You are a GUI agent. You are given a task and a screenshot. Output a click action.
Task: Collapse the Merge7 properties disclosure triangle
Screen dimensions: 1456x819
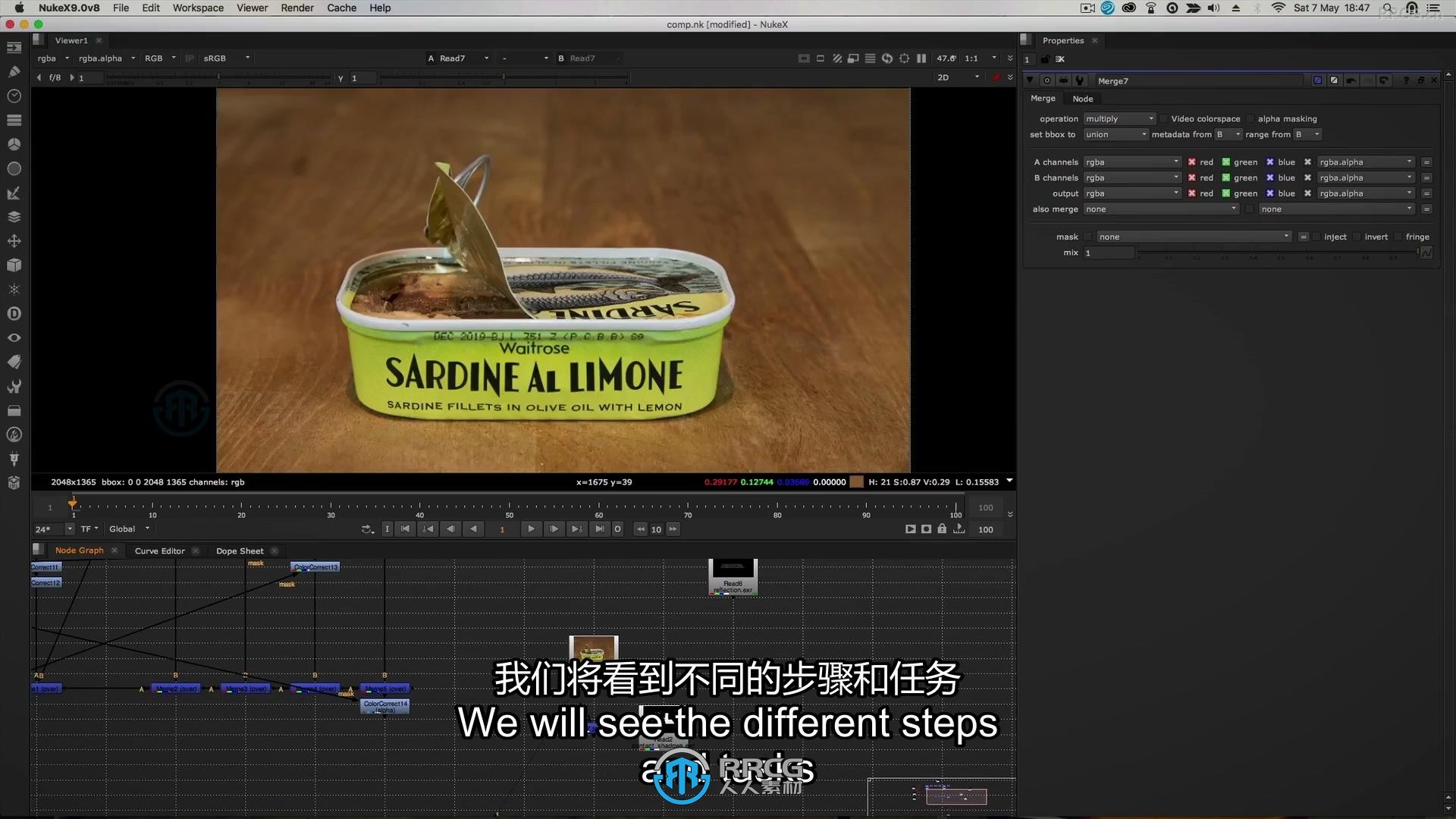(x=1030, y=80)
